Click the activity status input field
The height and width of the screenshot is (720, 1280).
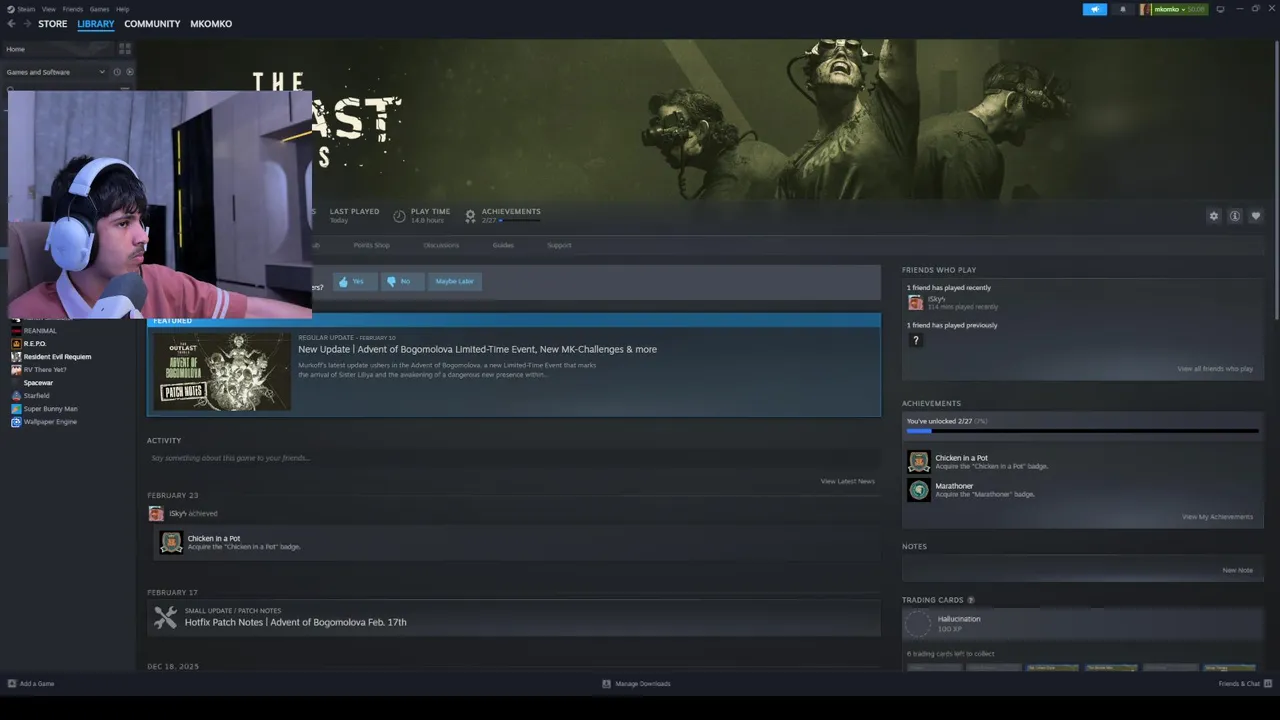tap(513, 458)
